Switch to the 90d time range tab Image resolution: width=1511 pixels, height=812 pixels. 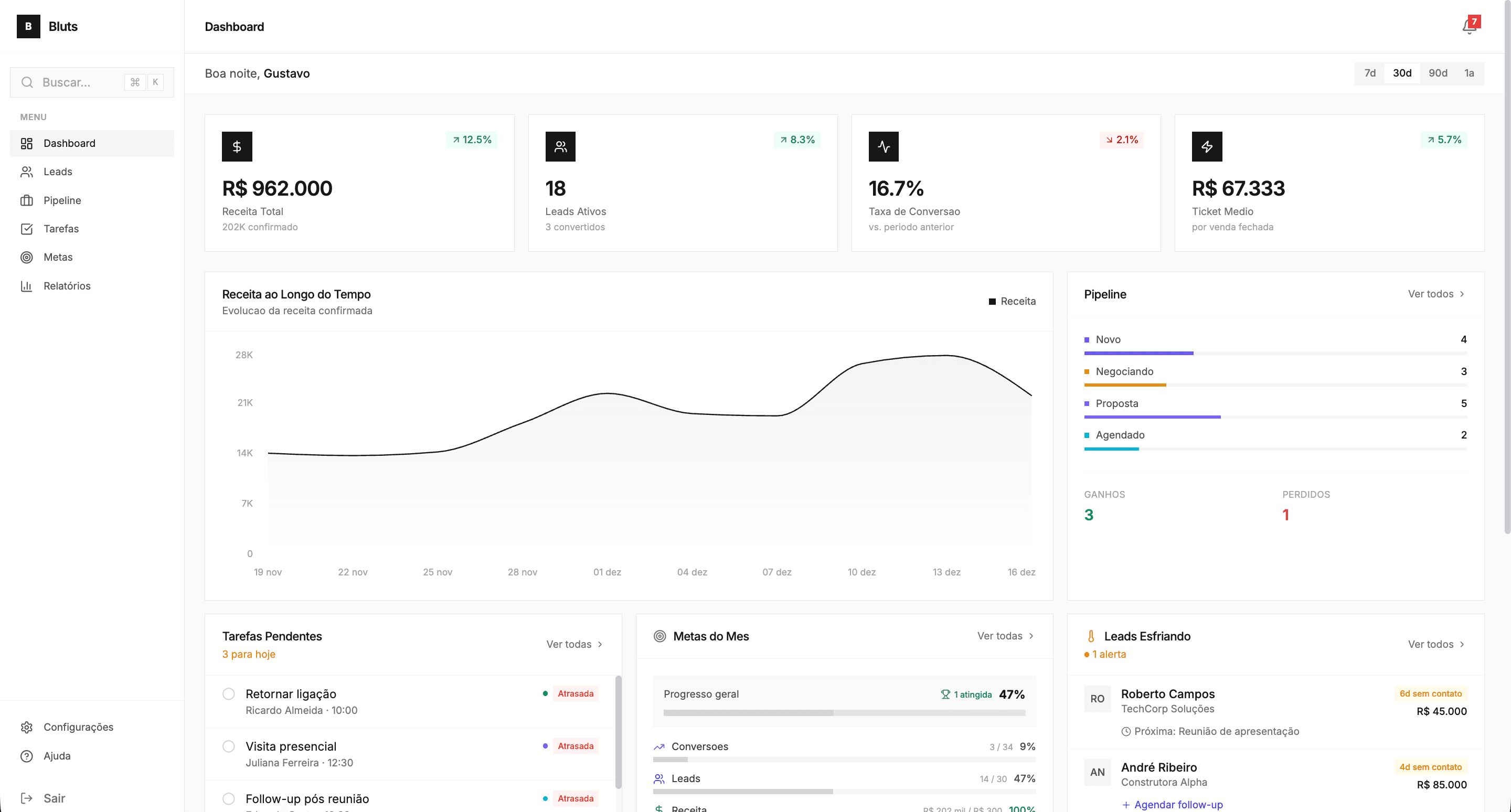coord(1438,73)
